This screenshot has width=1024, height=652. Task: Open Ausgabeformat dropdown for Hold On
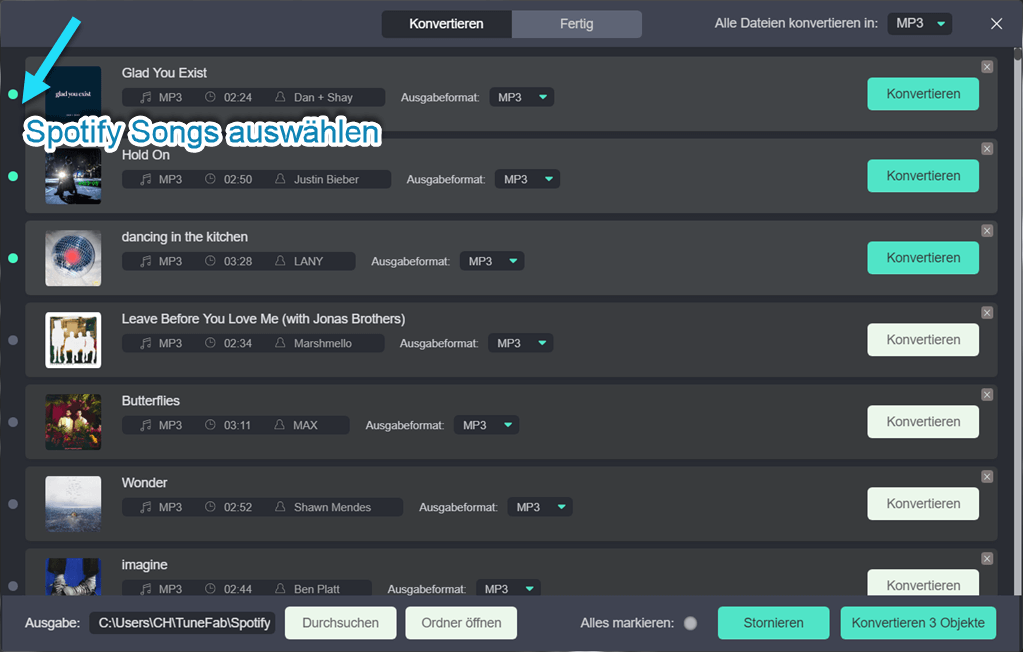click(x=528, y=179)
